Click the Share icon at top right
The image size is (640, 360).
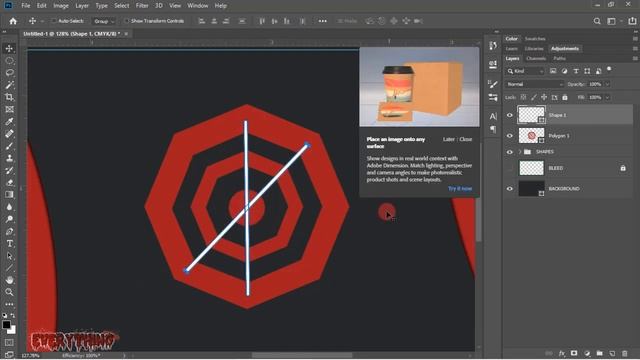(x=632, y=21)
